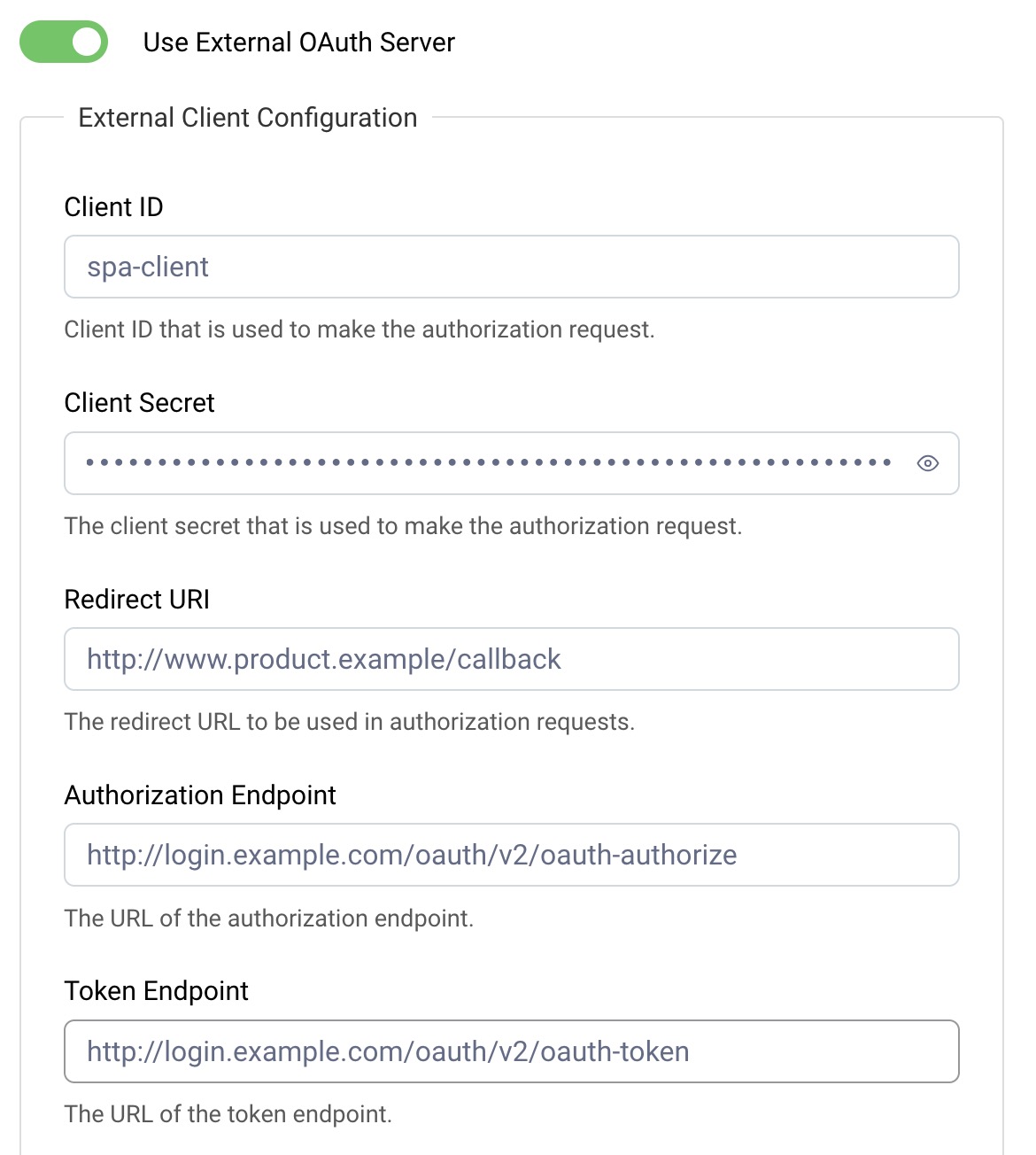Screen dimensions: 1036x1155
Task: Click the Redirect URI heading
Action: (136, 600)
